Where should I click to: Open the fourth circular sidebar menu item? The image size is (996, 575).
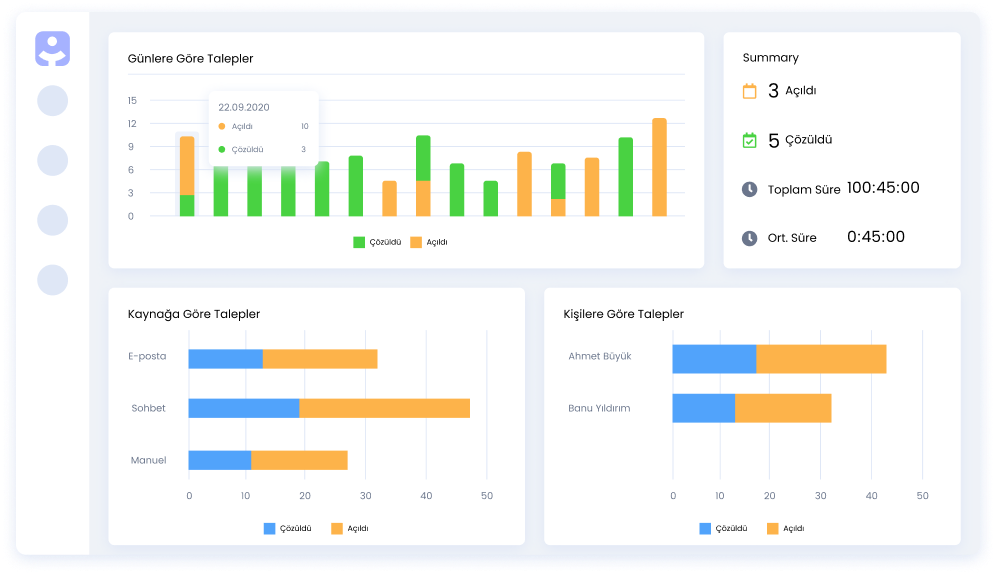[52, 280]
